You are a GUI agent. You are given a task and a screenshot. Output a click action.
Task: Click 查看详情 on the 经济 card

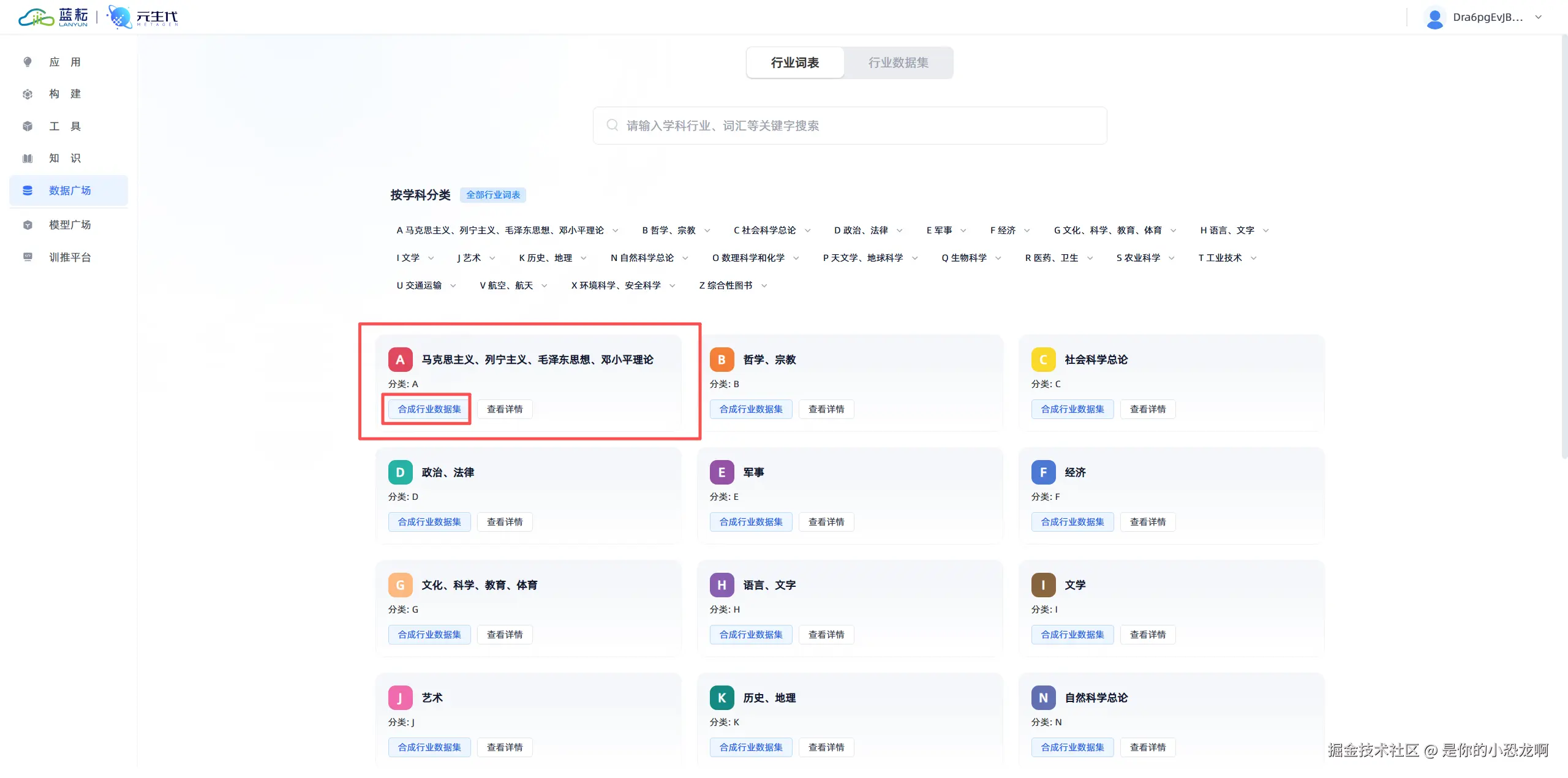(x=1147, y=522)
